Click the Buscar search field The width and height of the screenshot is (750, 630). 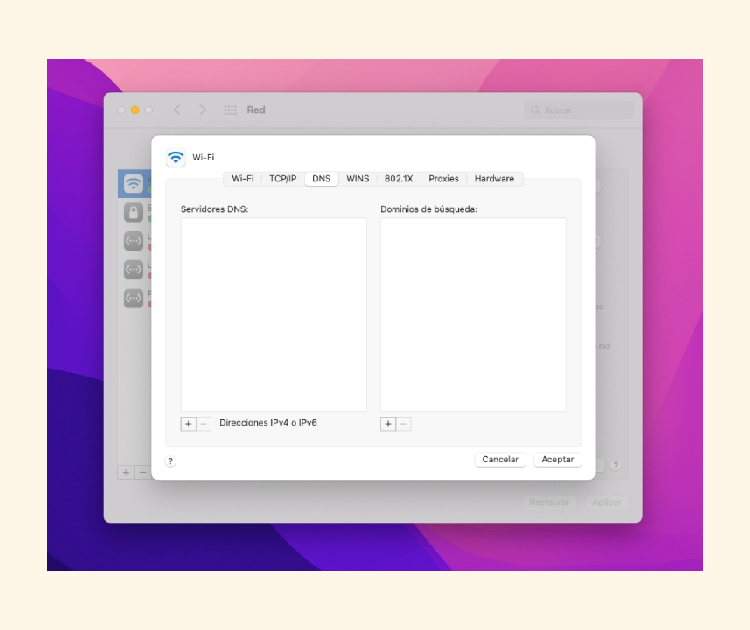(x=579, y=110)
